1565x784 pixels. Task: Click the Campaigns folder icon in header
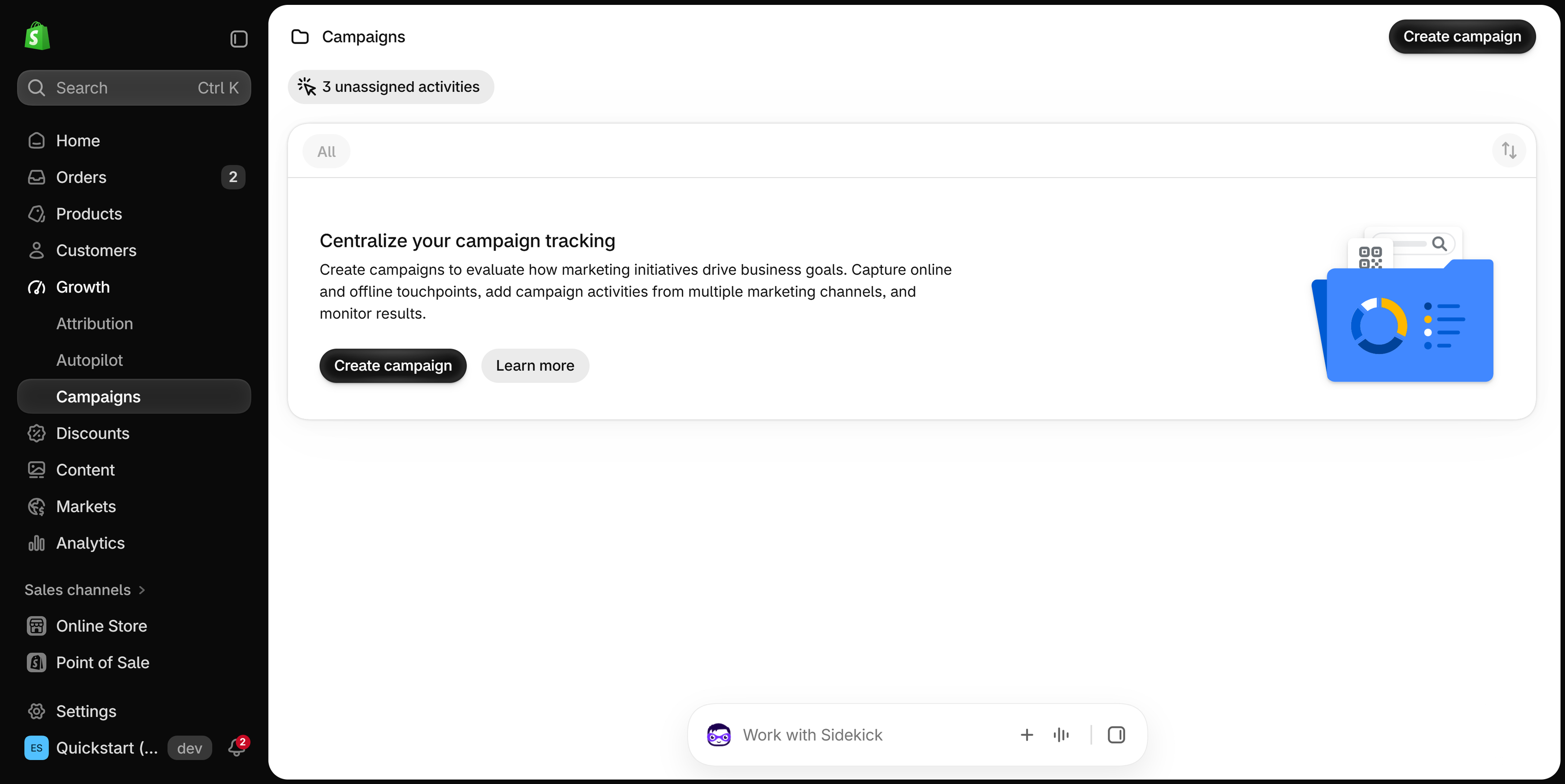pyautogui.click(x=300, y=37)
